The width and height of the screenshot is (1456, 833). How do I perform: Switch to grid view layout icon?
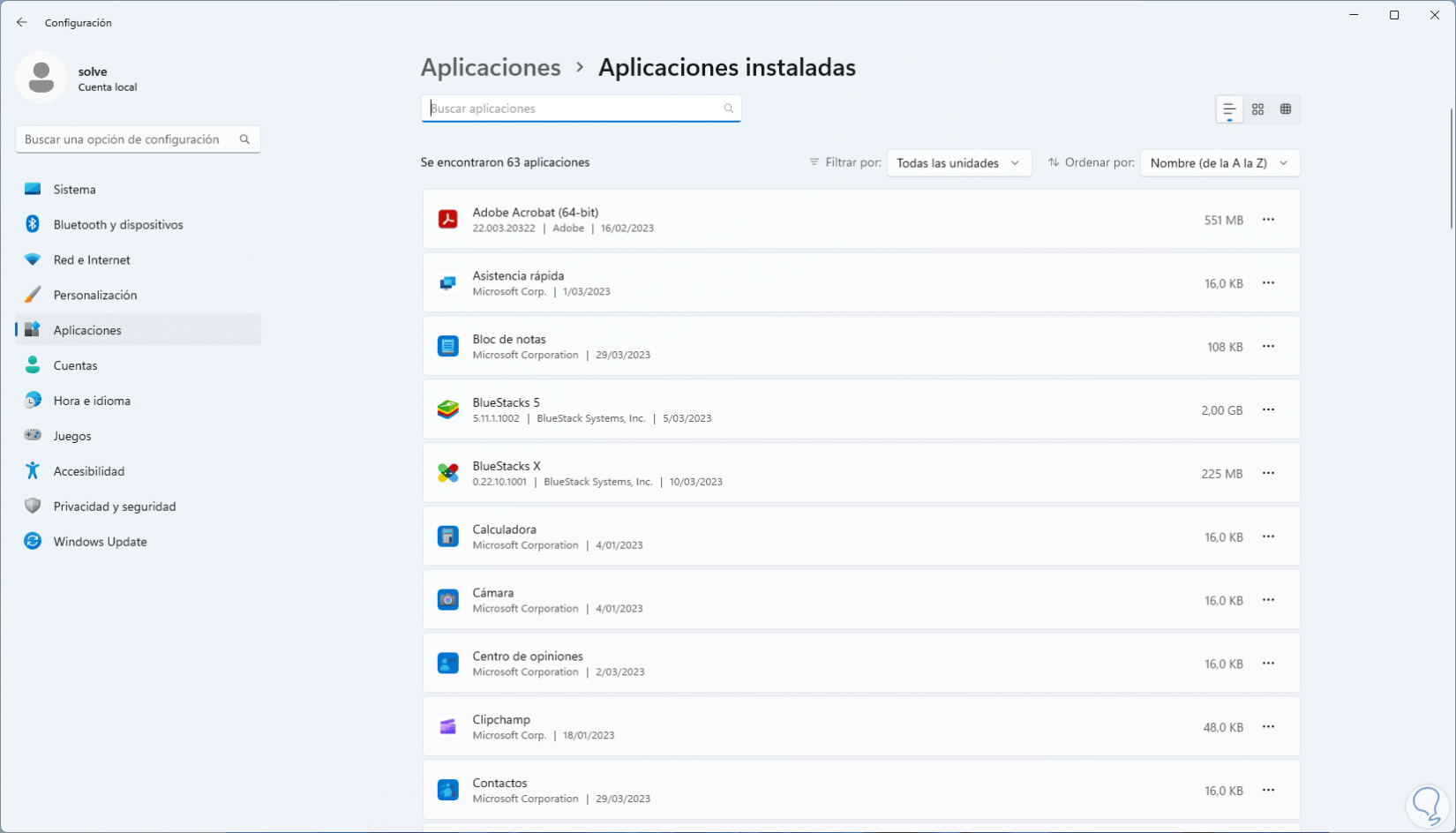pos(1257,109)
